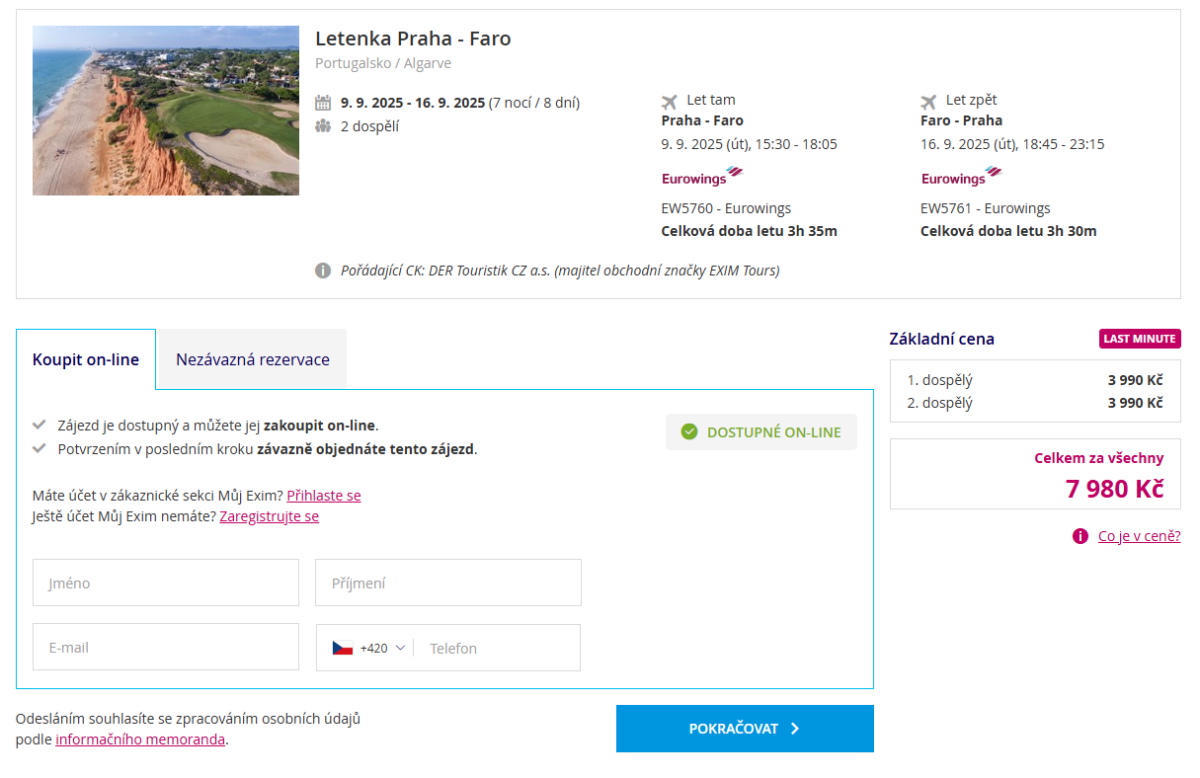Click the Eurowings logo under Praha - Faro flight
This screenshot has height=778, width=1200.
702,177
